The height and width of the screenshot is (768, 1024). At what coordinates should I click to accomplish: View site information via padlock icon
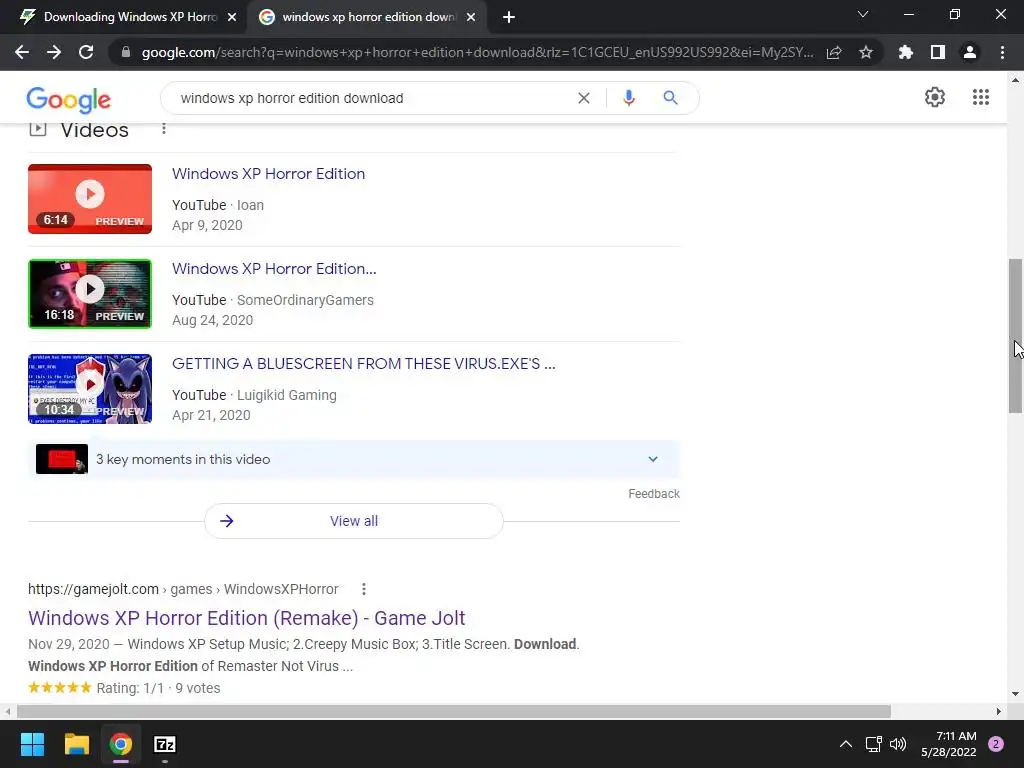click(x=126, y=52)
